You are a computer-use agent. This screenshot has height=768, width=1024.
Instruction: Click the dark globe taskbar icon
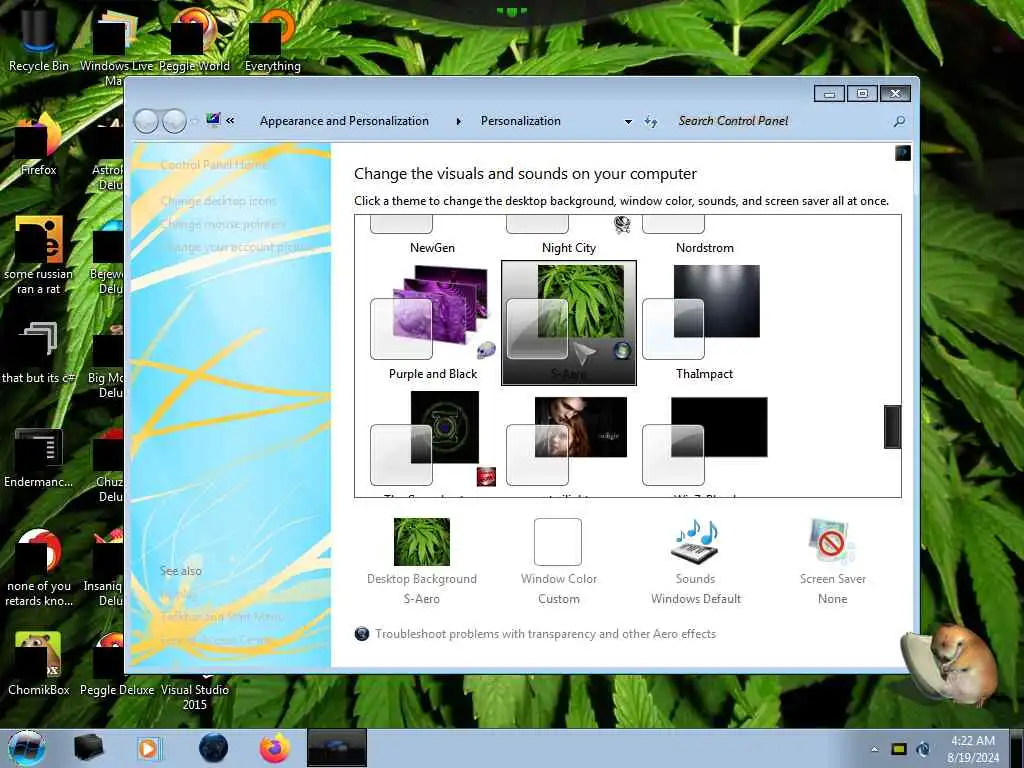click(x=213, y=748)
